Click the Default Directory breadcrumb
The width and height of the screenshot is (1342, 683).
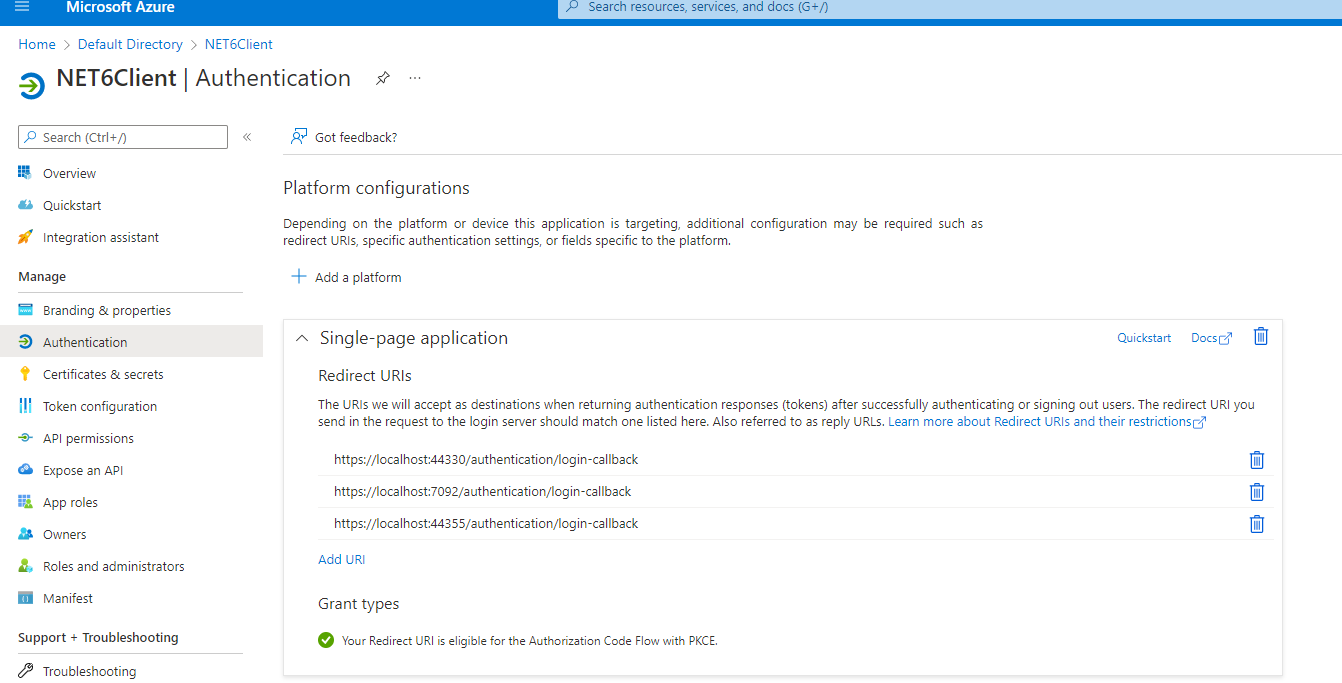(x=130, y=44)
